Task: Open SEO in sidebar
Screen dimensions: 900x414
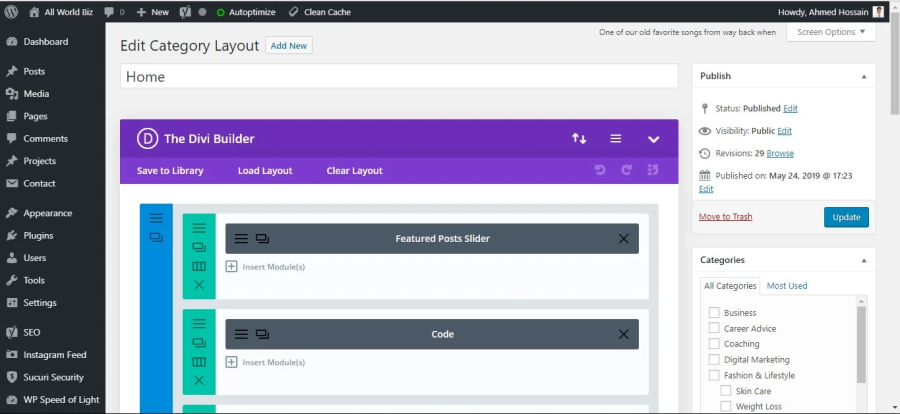Action: [32, 332]
